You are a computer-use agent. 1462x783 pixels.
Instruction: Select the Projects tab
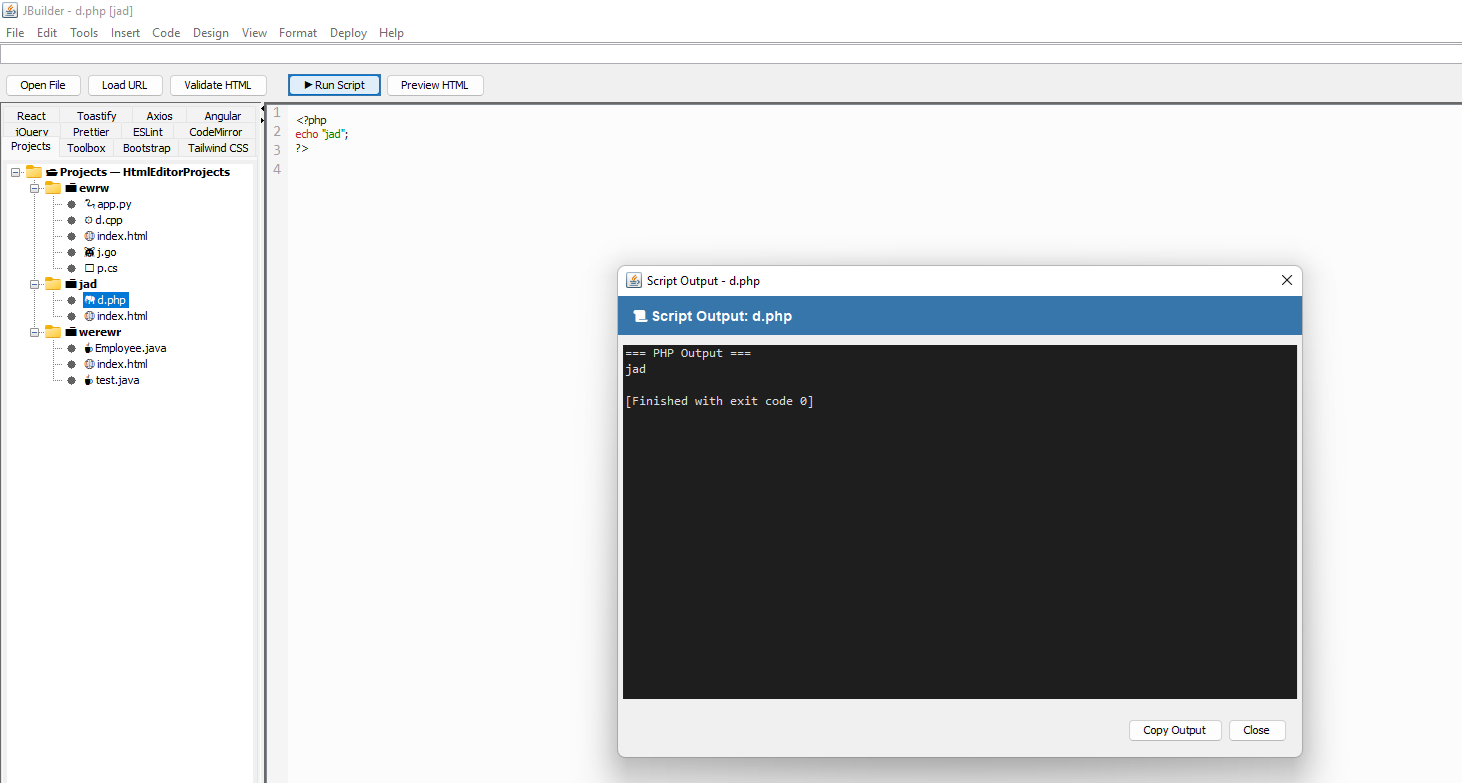[31, 147]
